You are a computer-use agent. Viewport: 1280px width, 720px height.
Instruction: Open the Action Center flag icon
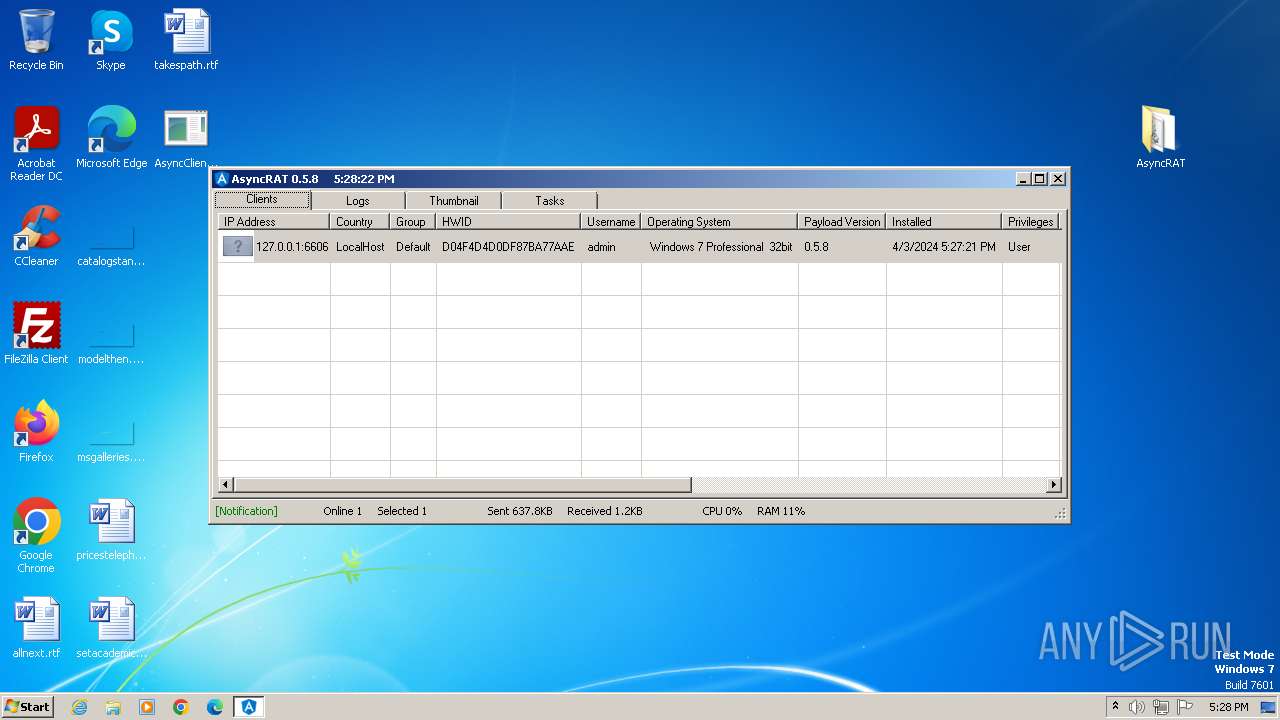[x=1185, y=707]
